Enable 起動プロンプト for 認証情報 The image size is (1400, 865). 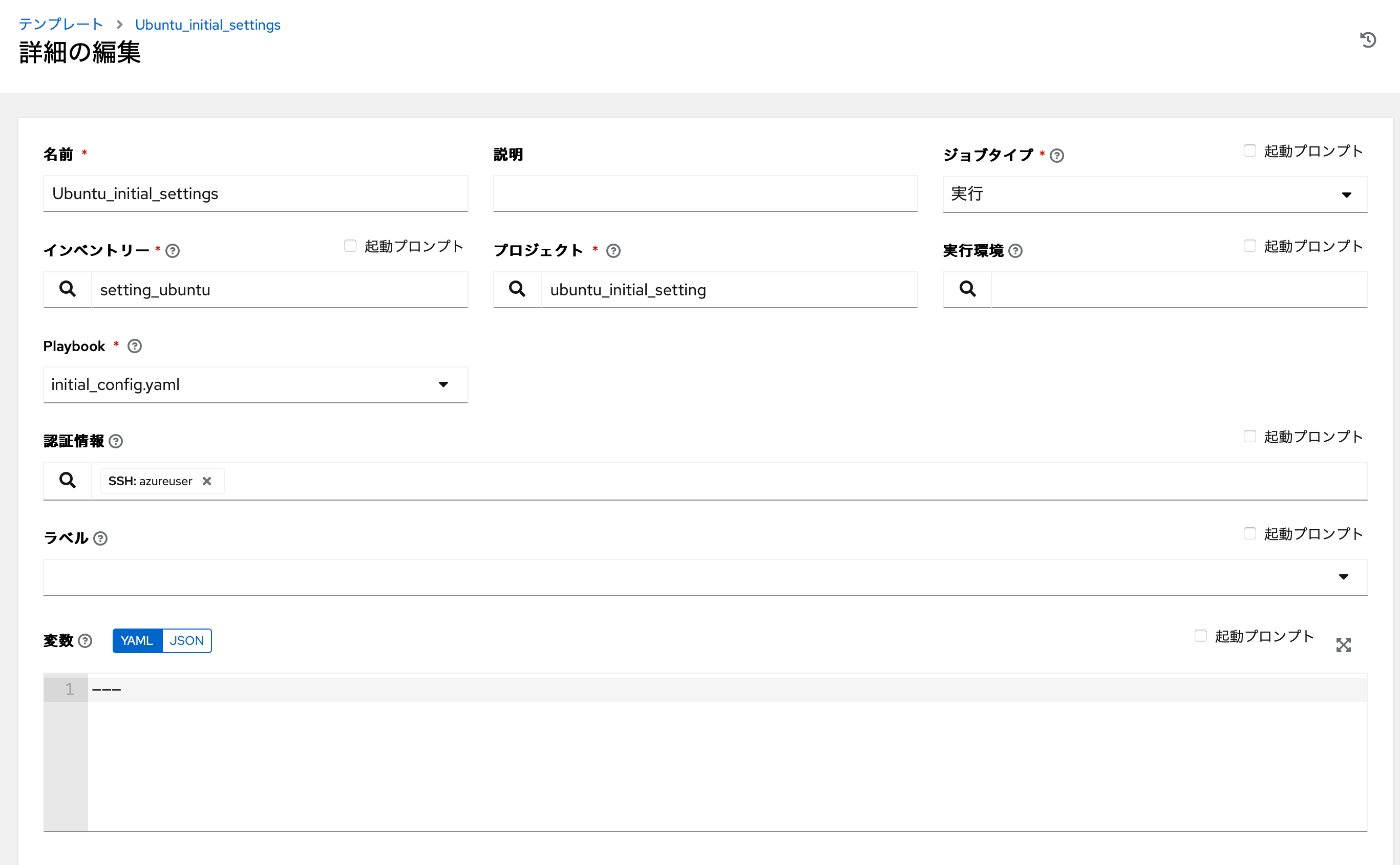click(1250, 436)
